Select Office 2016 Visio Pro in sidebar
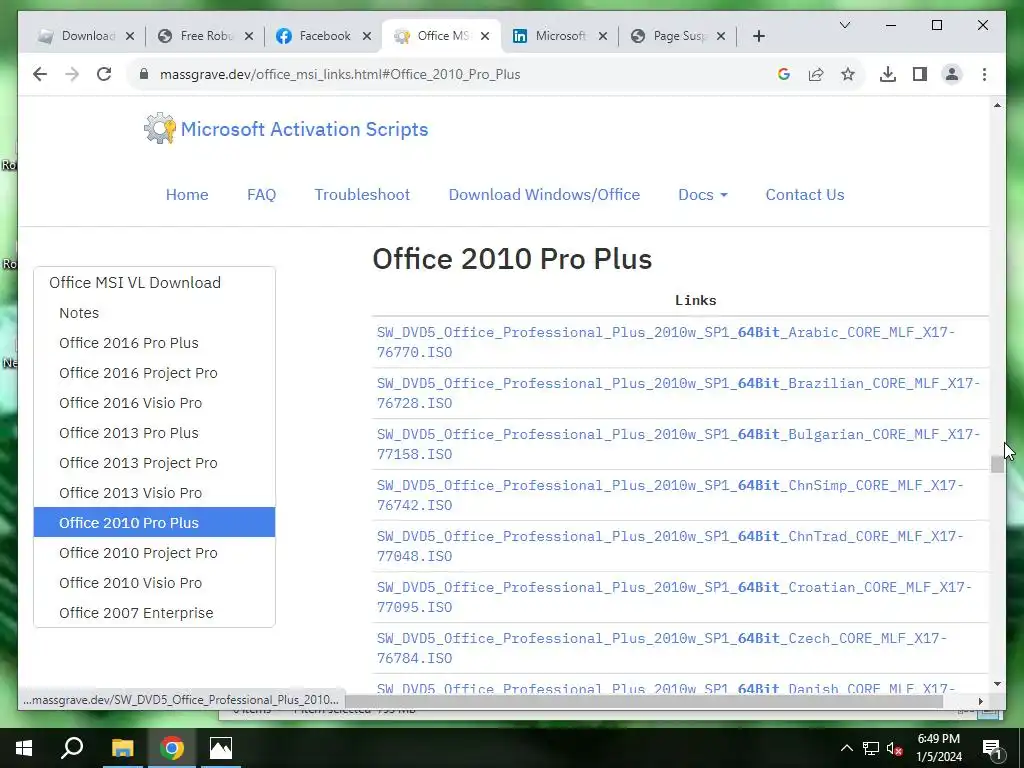 click(154, 403)
